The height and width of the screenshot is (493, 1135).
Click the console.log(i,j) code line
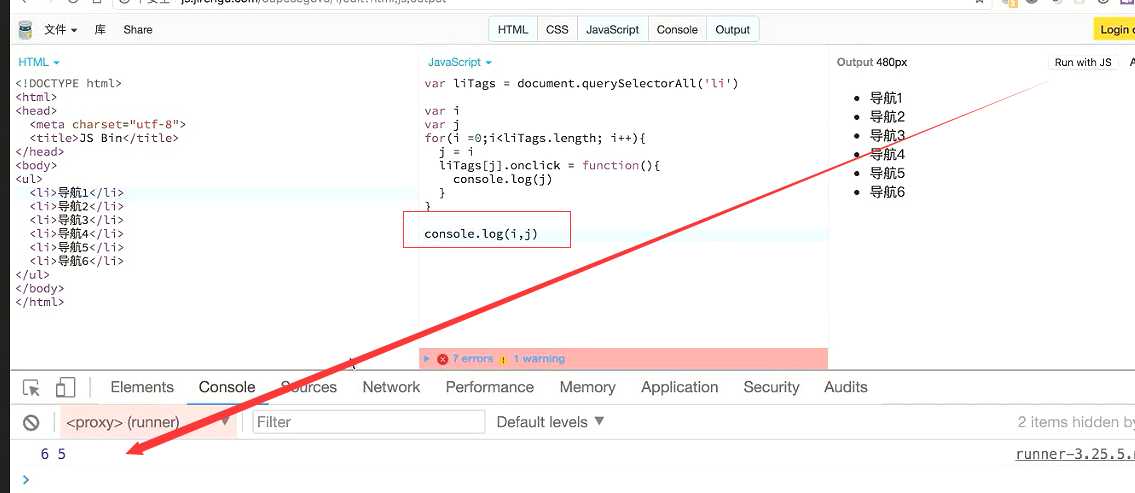tap(481, 234)
